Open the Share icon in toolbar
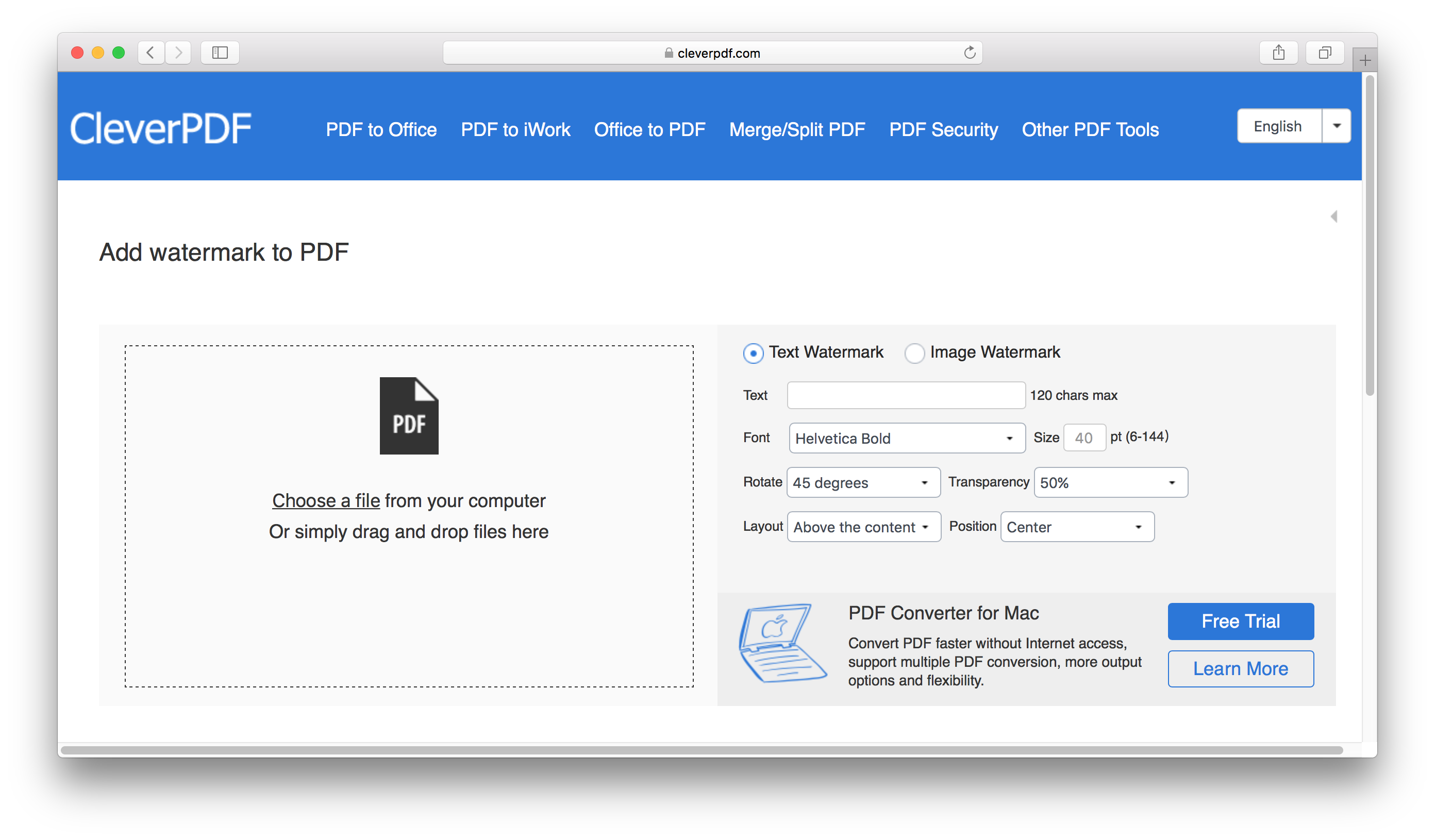 pyautogui.click(x=1278, y=53)
